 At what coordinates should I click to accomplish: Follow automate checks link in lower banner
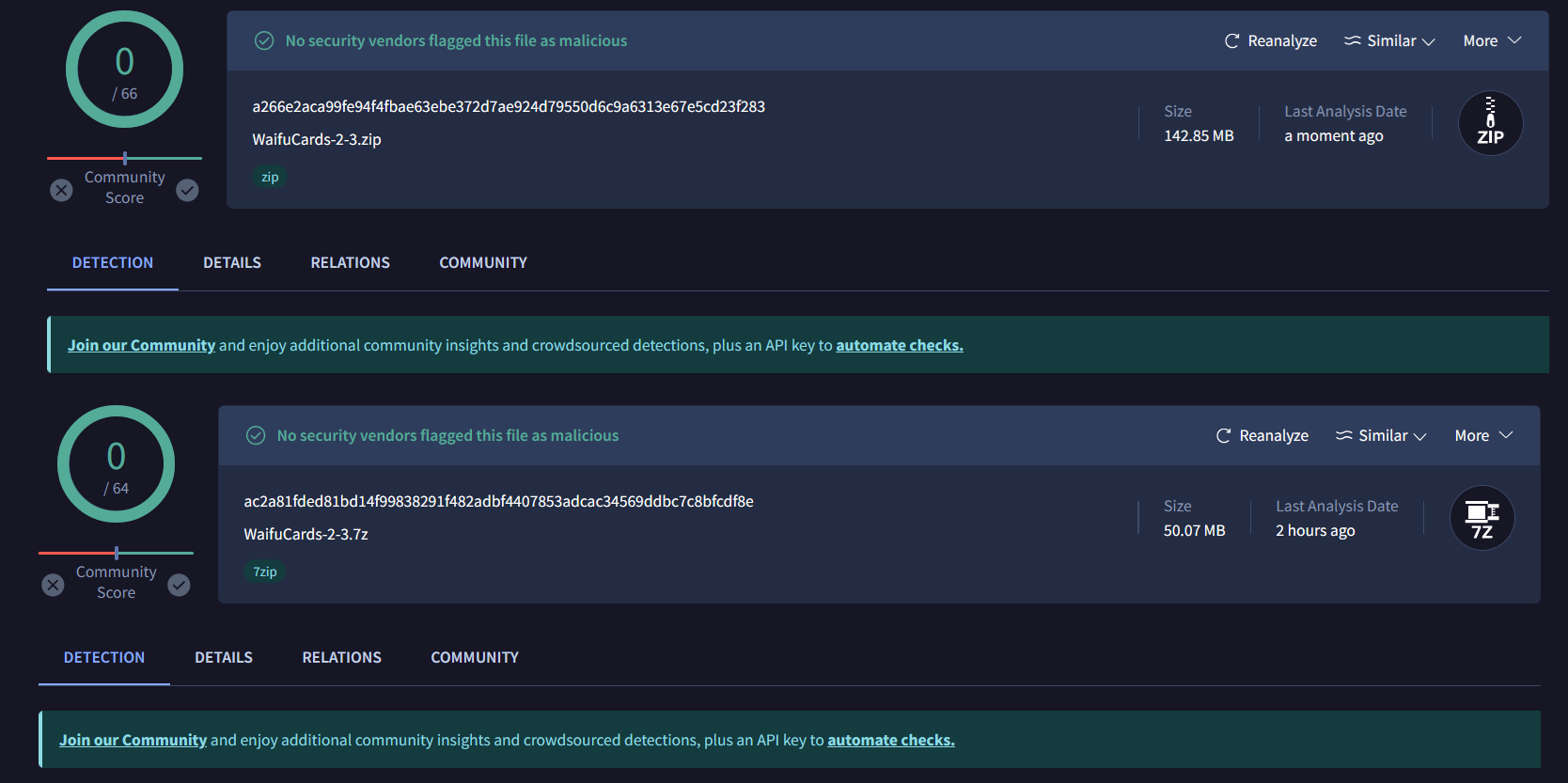click(891, 740)
